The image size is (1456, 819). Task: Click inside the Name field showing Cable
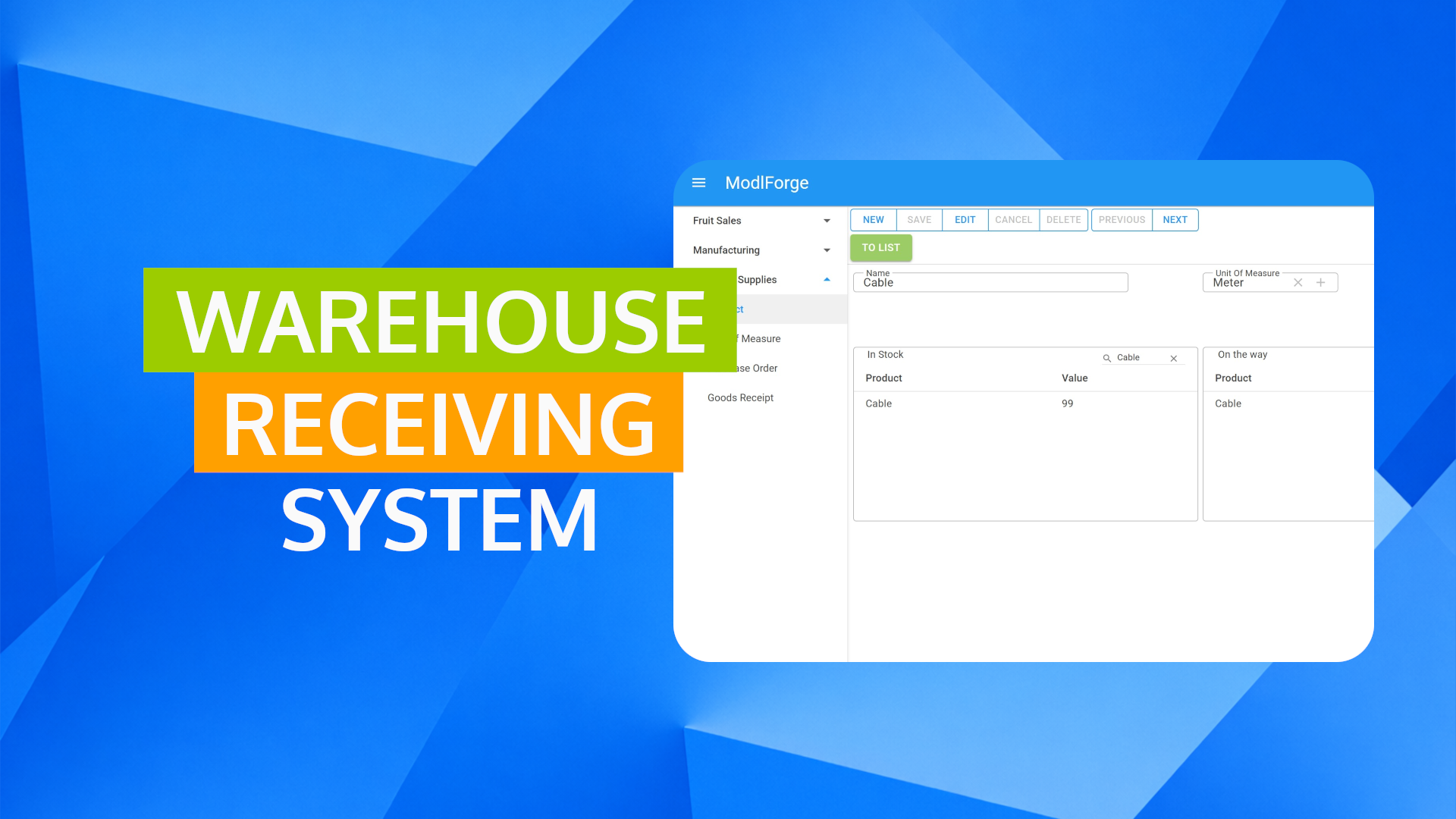tap(990, 282)
